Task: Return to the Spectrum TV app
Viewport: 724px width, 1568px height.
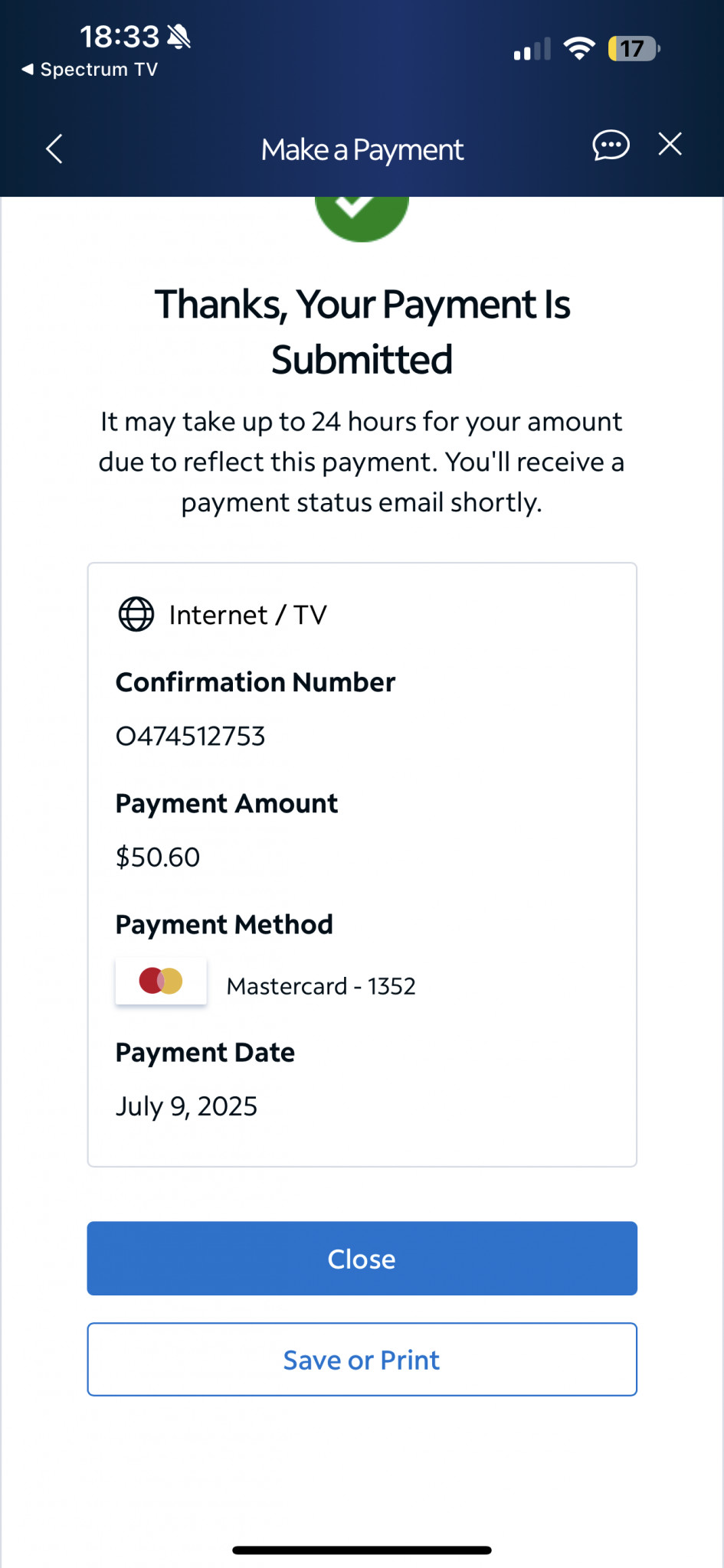Action: (90, 70)
